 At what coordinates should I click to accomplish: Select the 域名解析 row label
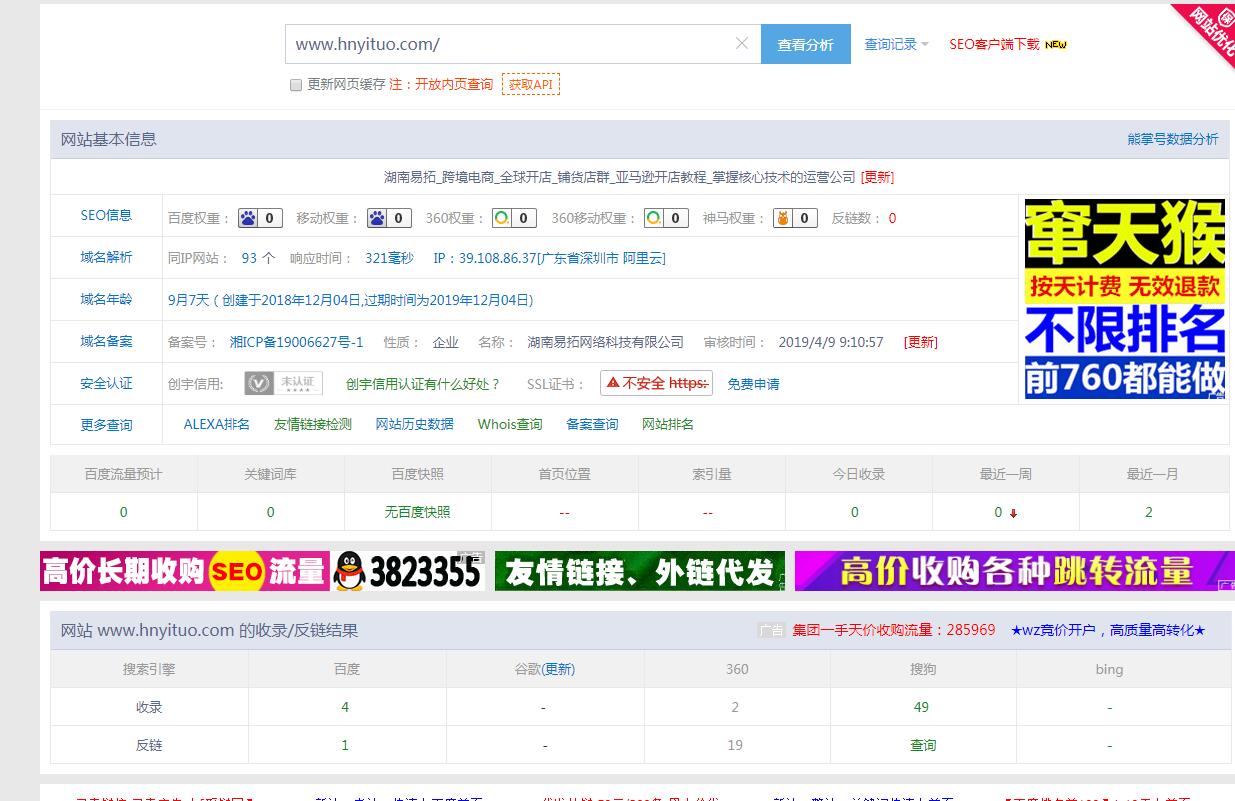coord(106,257)
